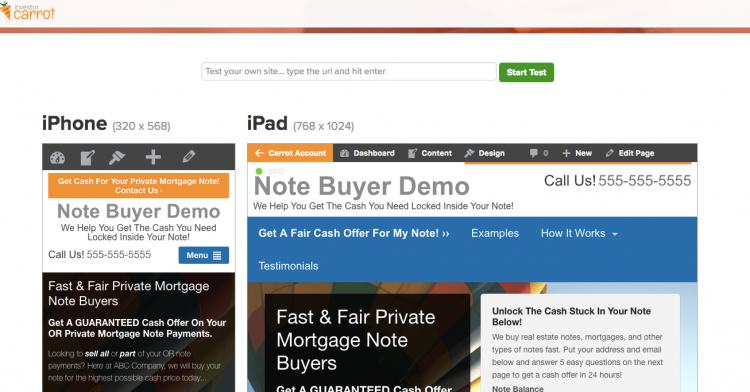Click the green SEO status dot

(259, 171)
